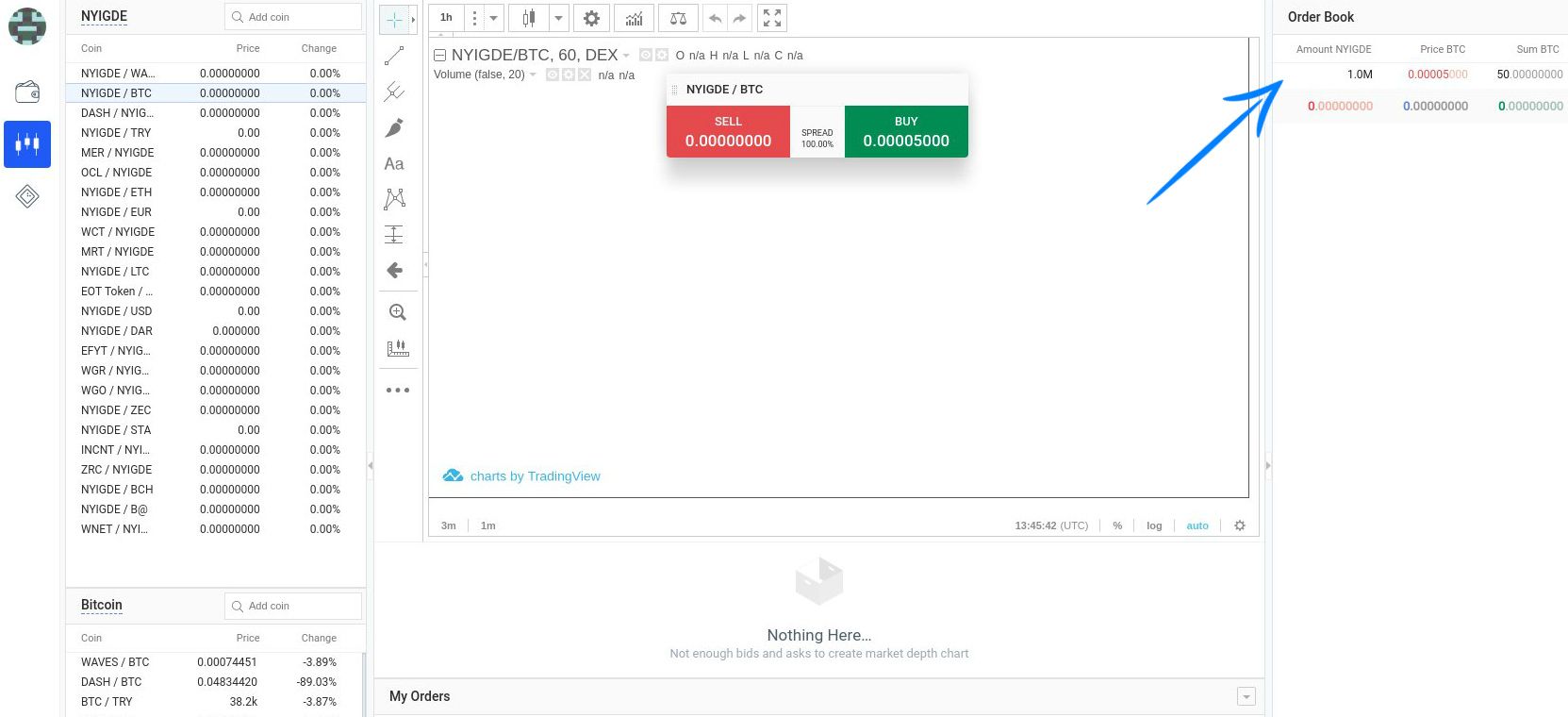Click Add coin field in Bitcoin panel
The image size is (1568, 717).
click(x=293, y=606)
